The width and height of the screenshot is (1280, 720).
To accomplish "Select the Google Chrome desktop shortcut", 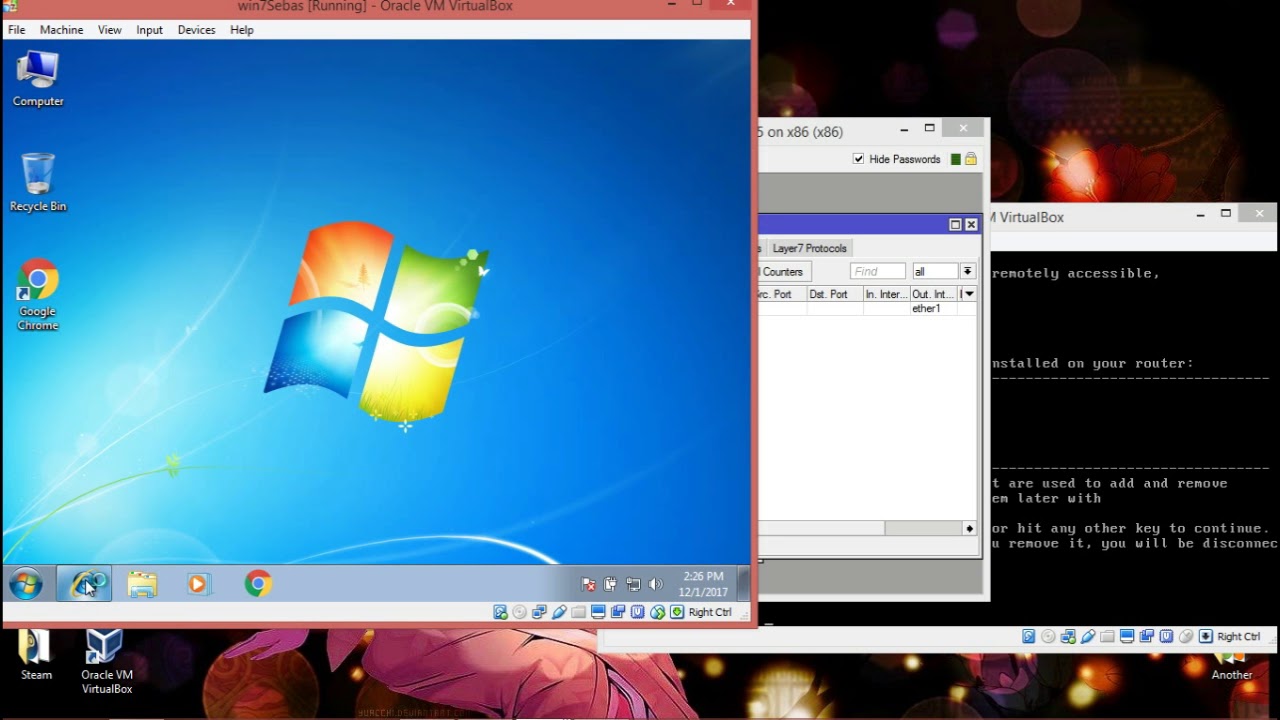I will [x=38, y=295].
